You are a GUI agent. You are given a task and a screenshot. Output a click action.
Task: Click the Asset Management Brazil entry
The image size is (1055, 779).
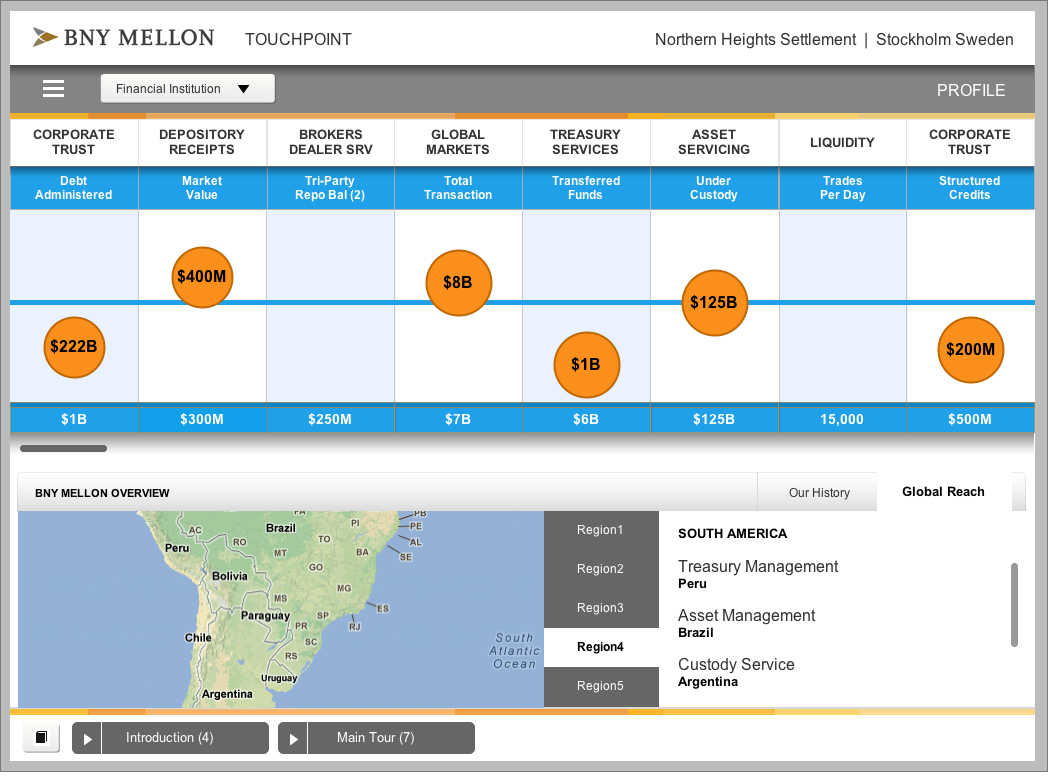pos(746,624)
